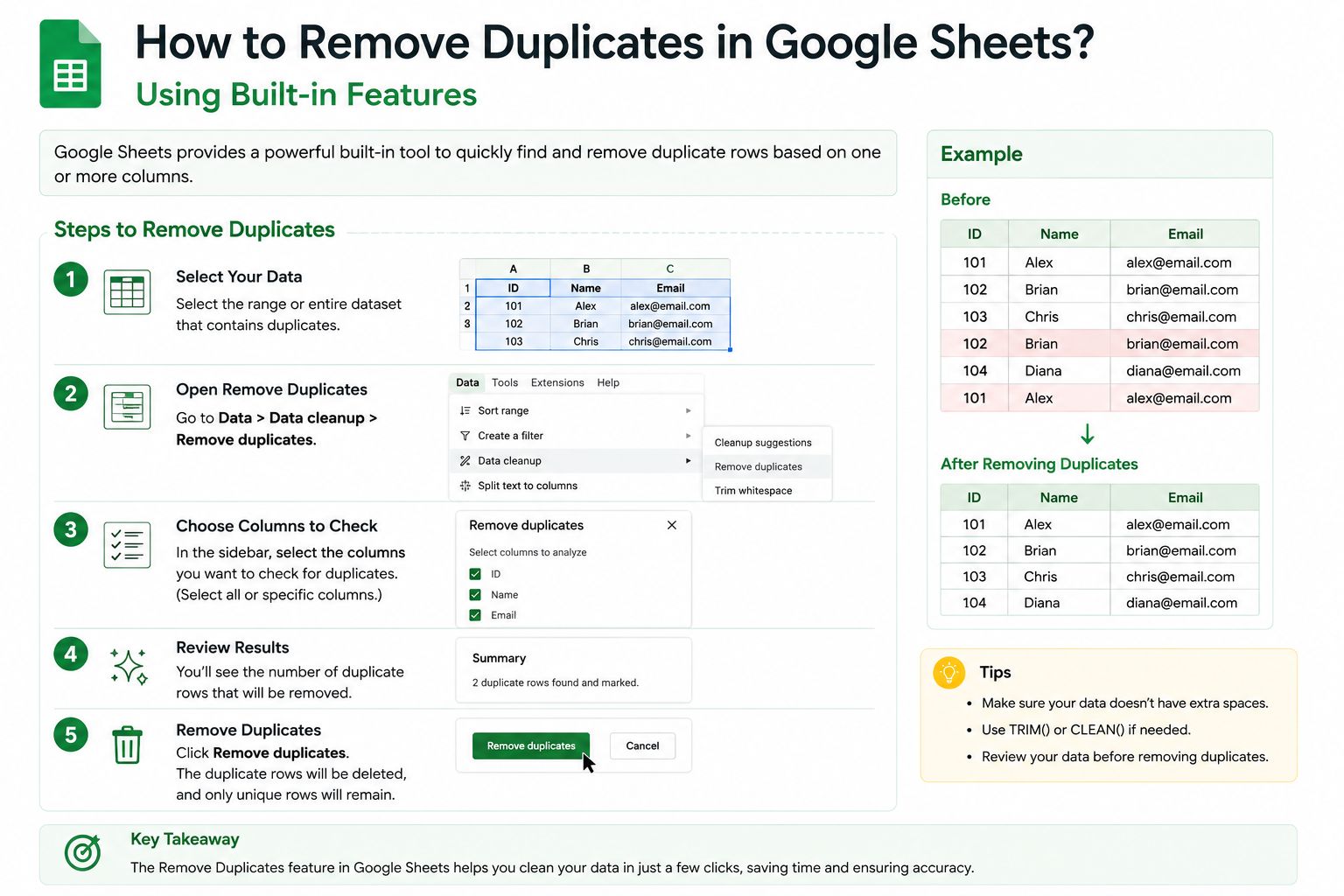The image size is (1344, 896).
Task: Click the lightbulb icon next to Tips
Action: (949, 673)
